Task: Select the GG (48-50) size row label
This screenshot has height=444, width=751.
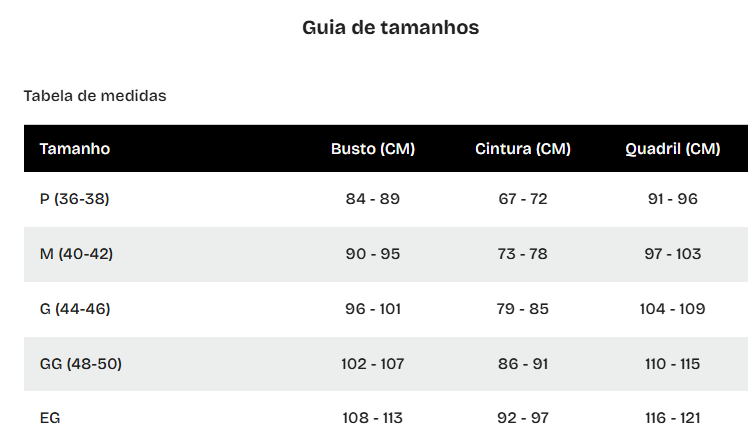Action: pos(81,364)
